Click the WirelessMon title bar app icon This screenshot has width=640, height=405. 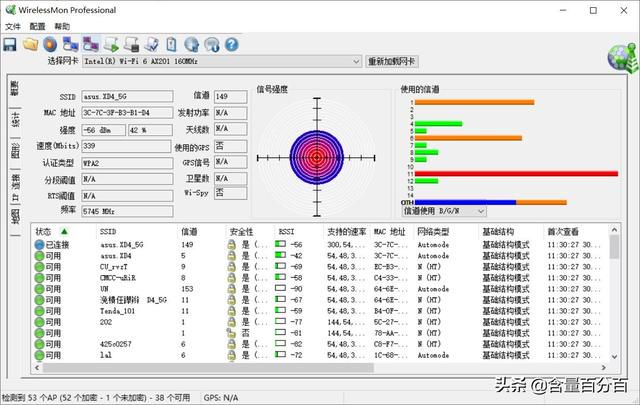[11, 10]
